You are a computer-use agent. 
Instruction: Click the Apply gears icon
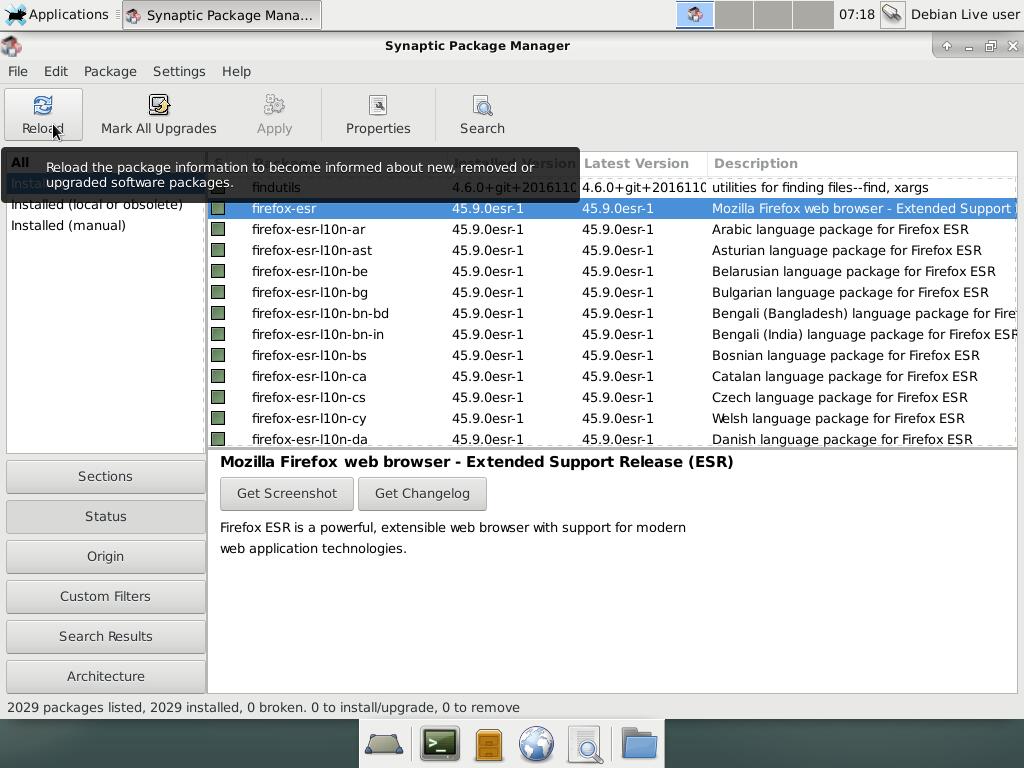274,106
